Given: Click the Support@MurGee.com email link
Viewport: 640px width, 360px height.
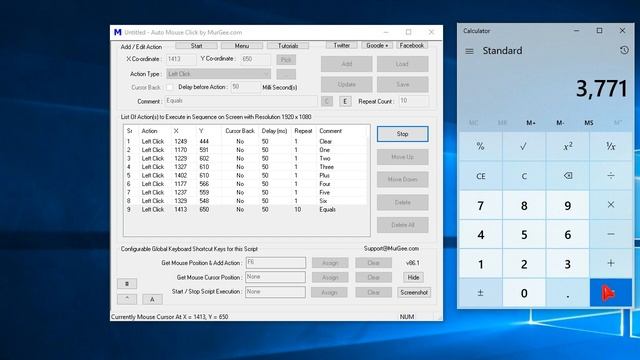Looking at the screenshot, I should click(391, 249).
